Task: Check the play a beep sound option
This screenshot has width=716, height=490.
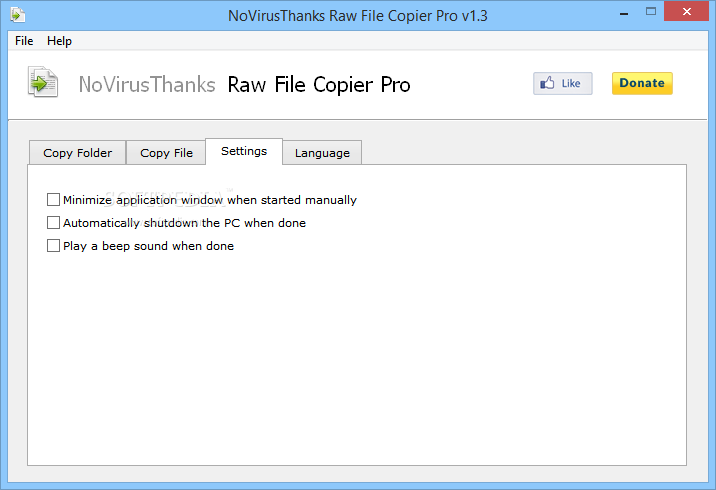Action: (x=53, y=246)
